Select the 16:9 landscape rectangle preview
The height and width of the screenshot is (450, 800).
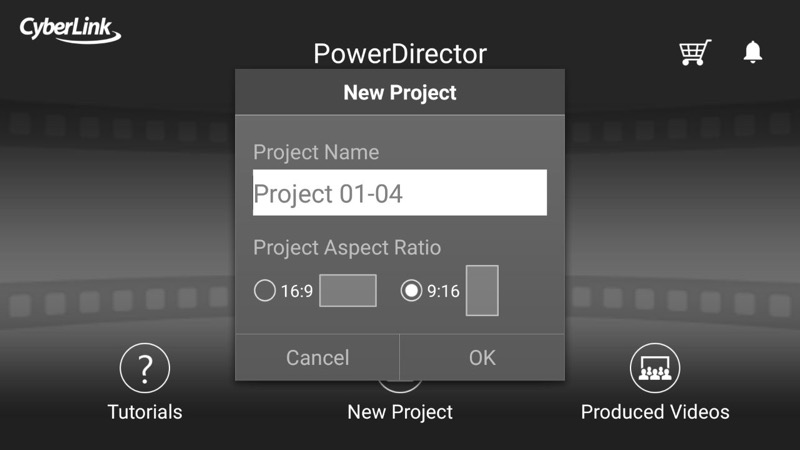pyautogui.click(x=348, y=290)
